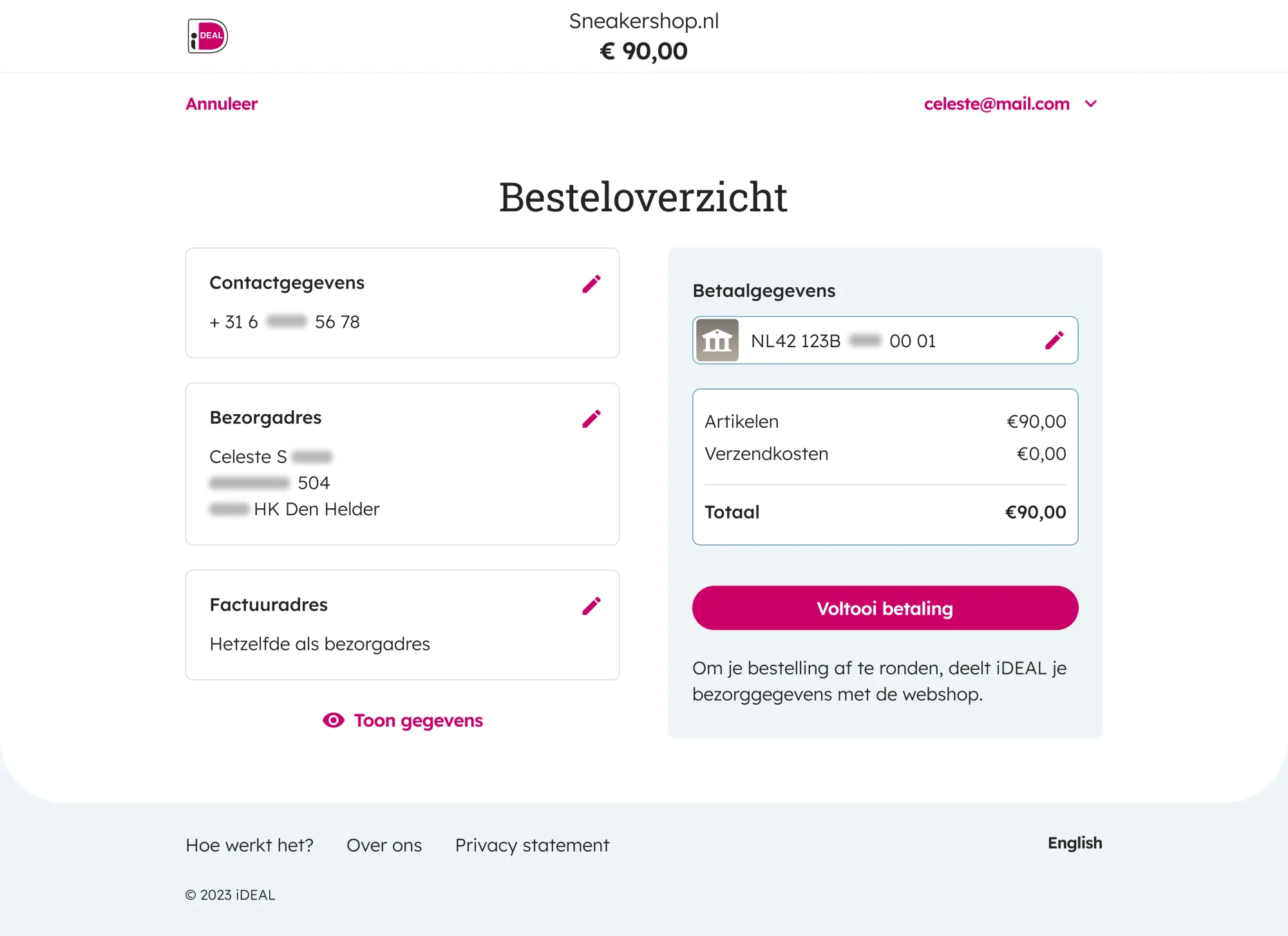Select the NL42 123B bank account field
Screen dimensions: 1288x936
[885, 340]
